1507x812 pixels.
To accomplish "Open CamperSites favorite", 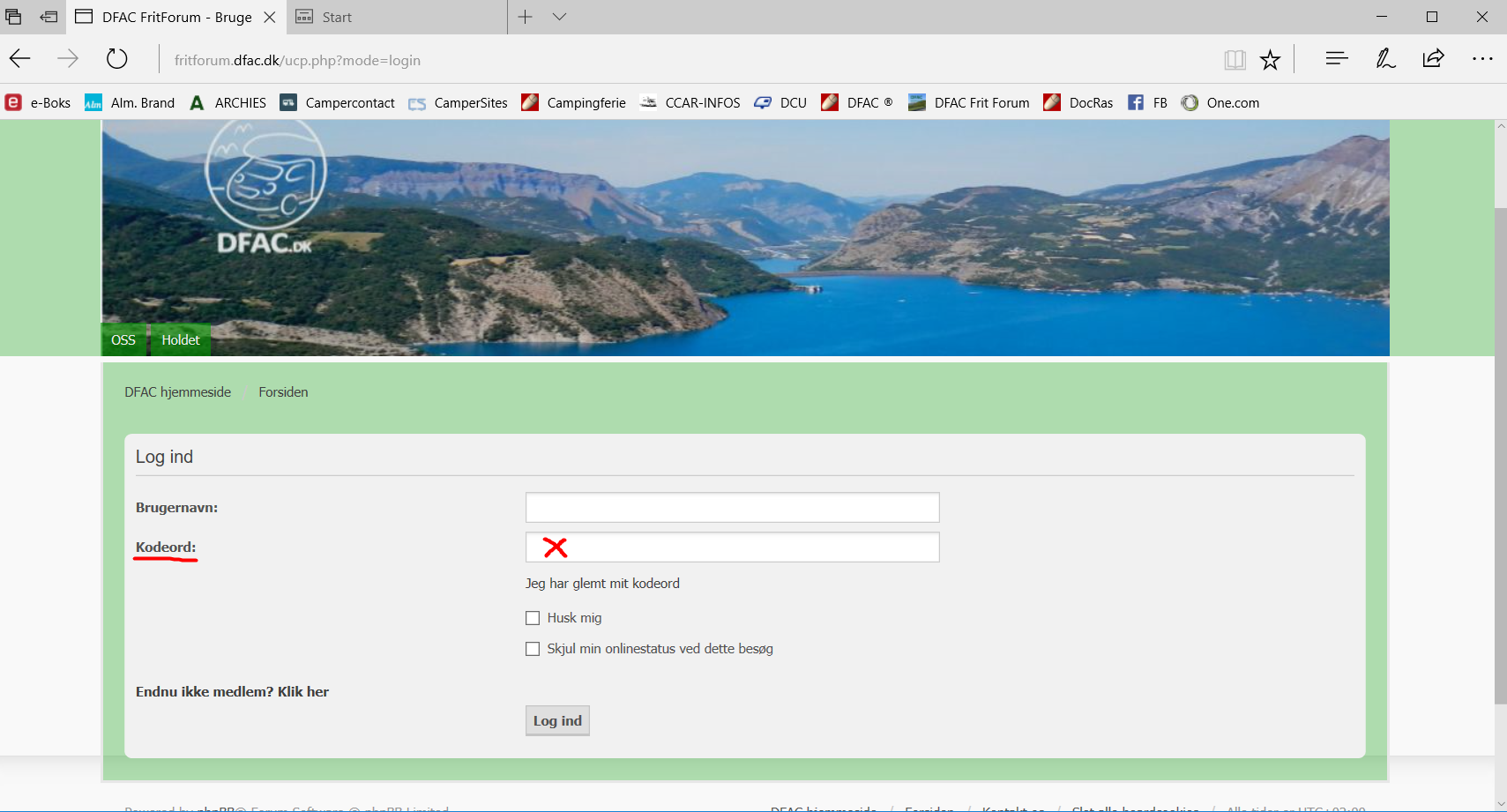I will [x=458, y=103].
